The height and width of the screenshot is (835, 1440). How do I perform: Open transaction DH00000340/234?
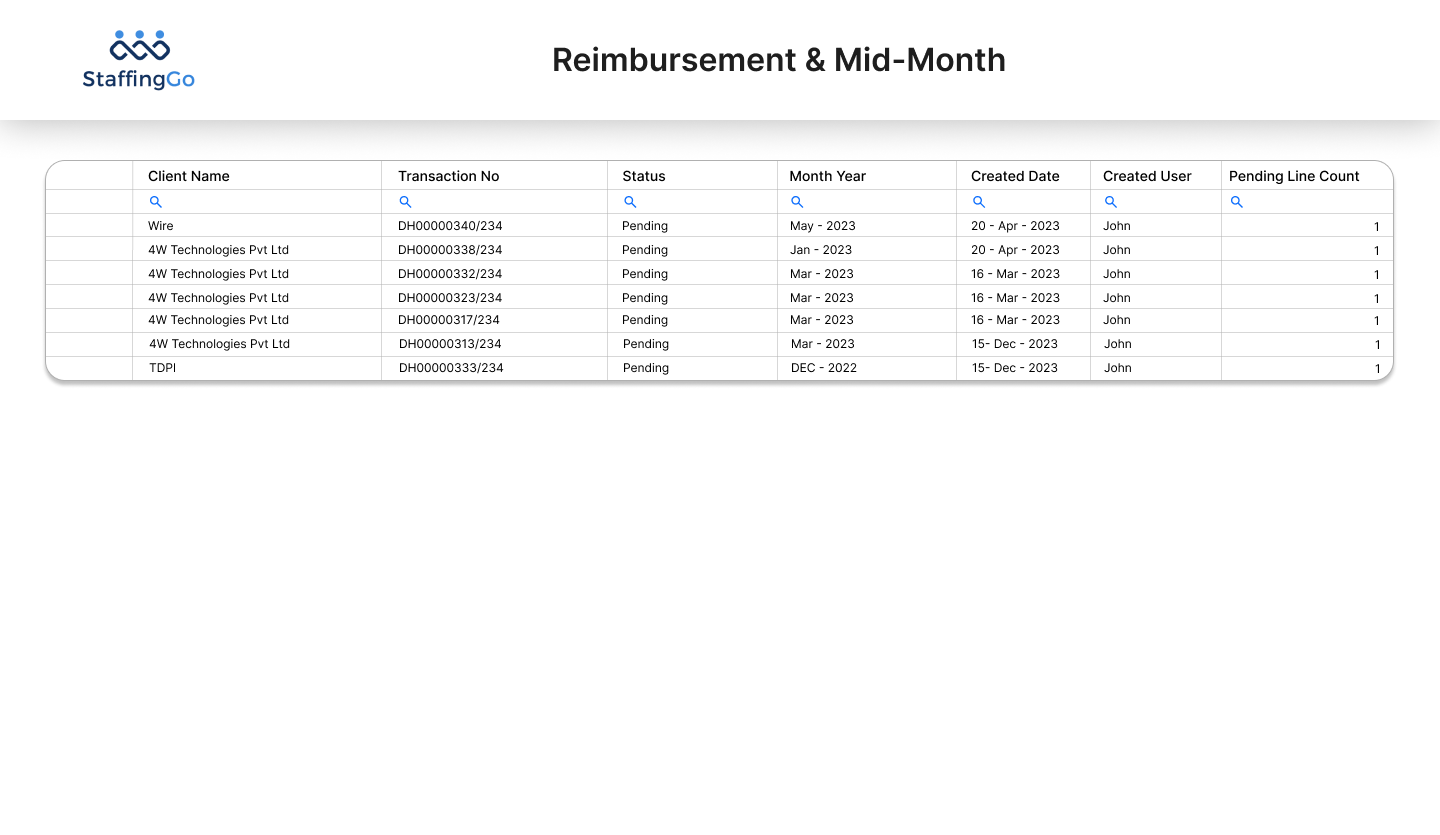point(450,226)
